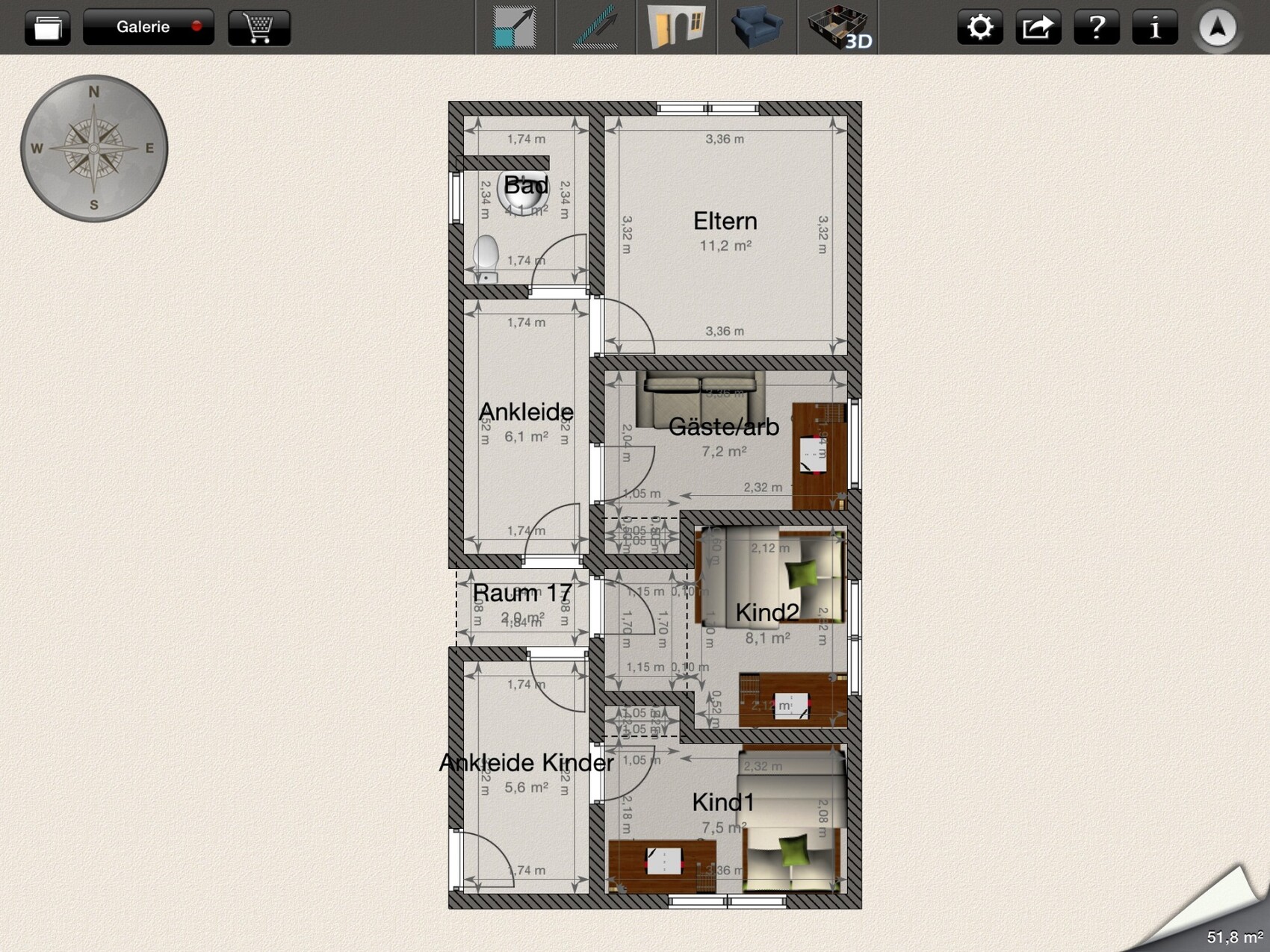The height and width of the screenshot is (952, 1270).
Task: Toggle the north arrow navigation button
Action: (x=1217, y=28)
